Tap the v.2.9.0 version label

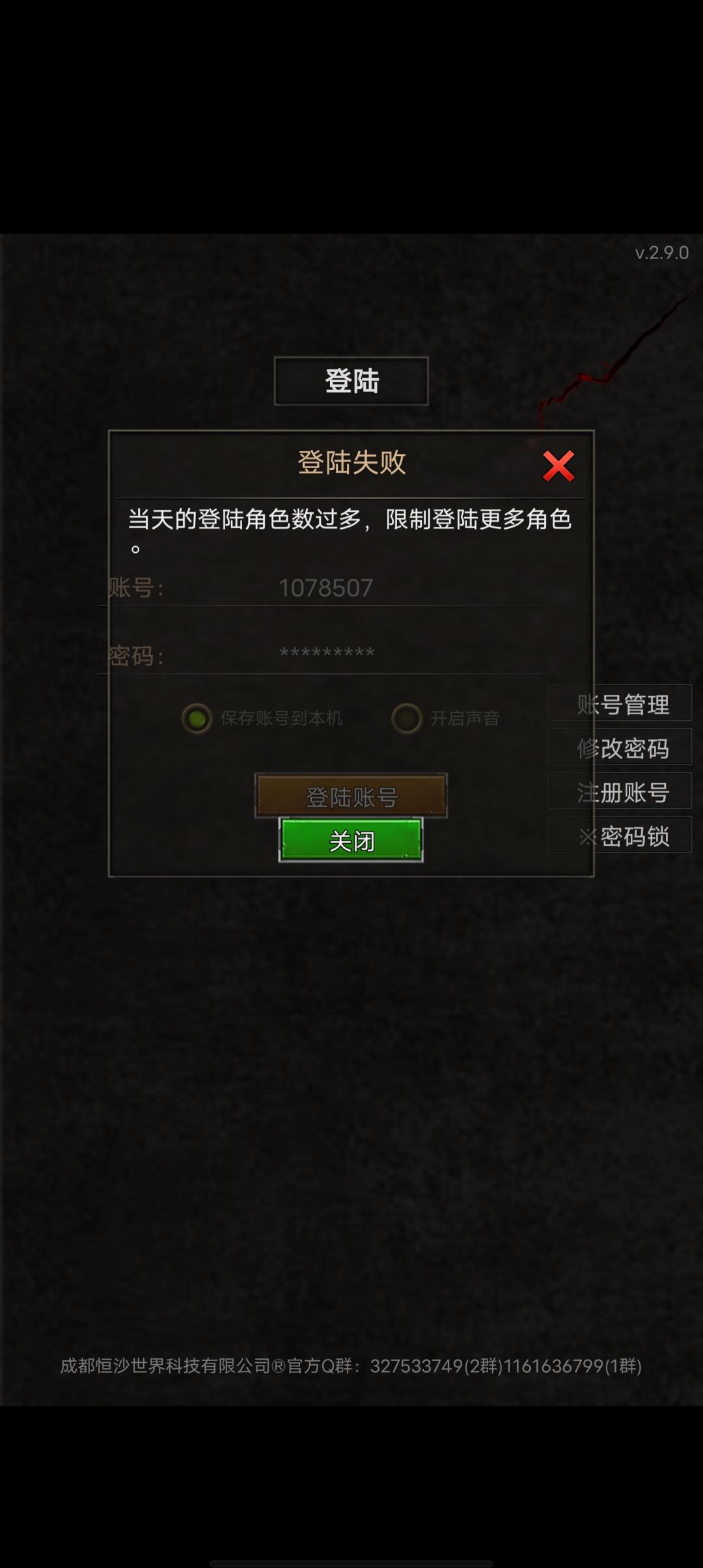point(662,253)
